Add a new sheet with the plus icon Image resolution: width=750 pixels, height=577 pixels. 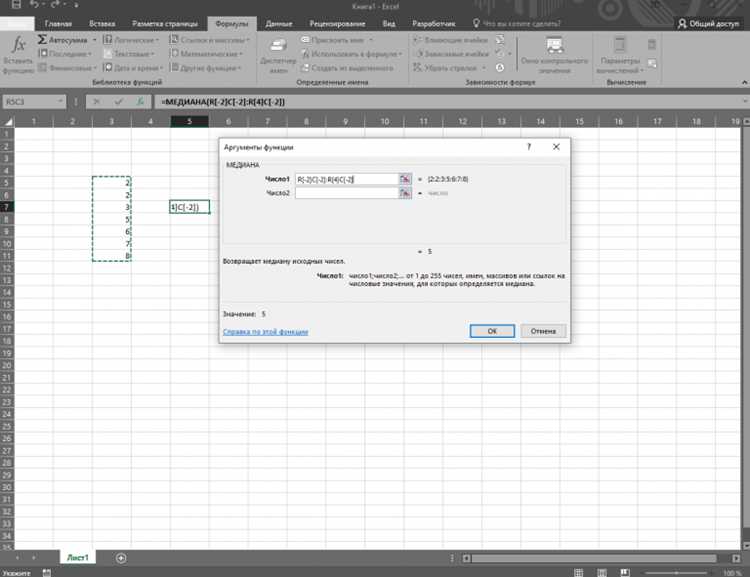coord(121,558)
